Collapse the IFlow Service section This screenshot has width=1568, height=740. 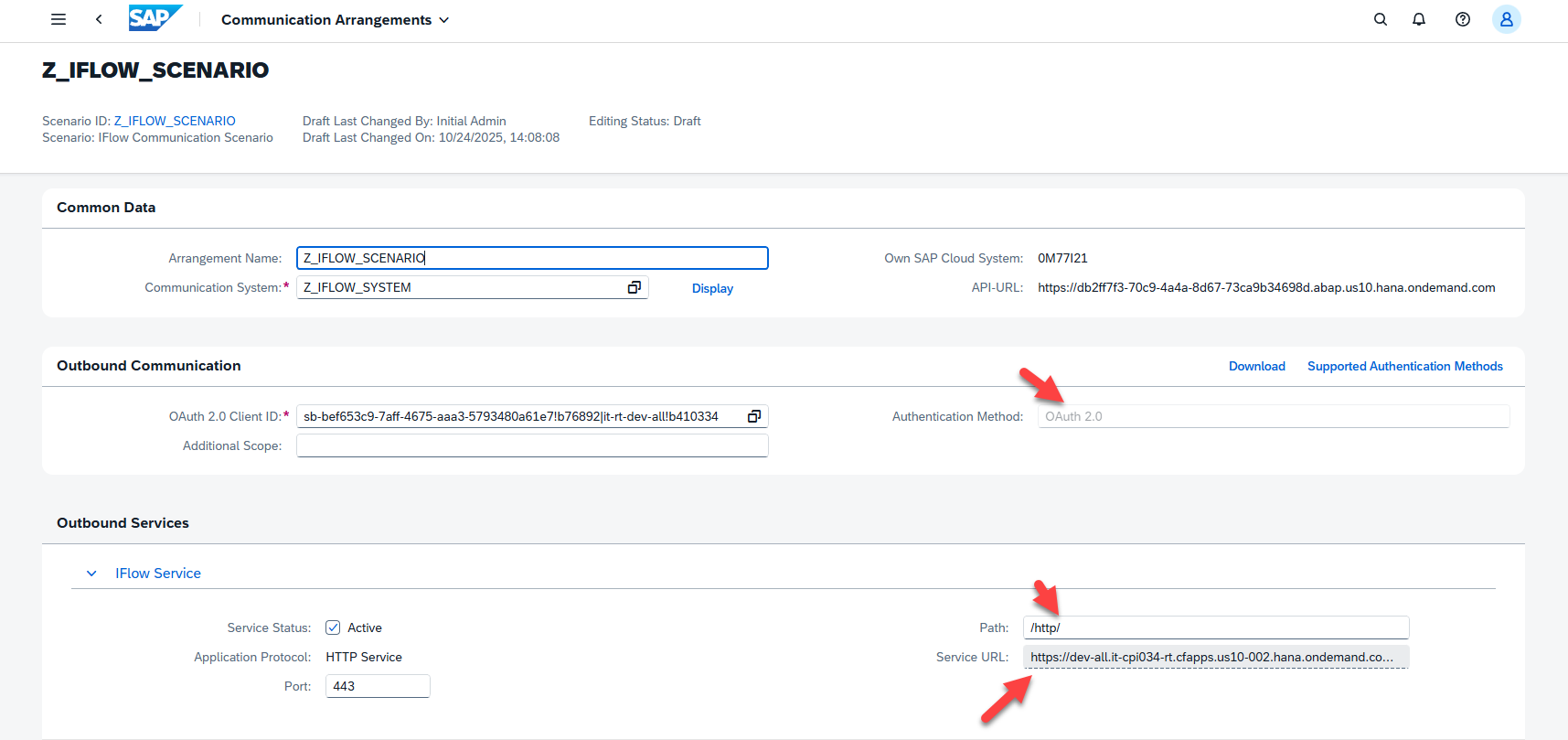pyautogui.click(x=91, y=574)
